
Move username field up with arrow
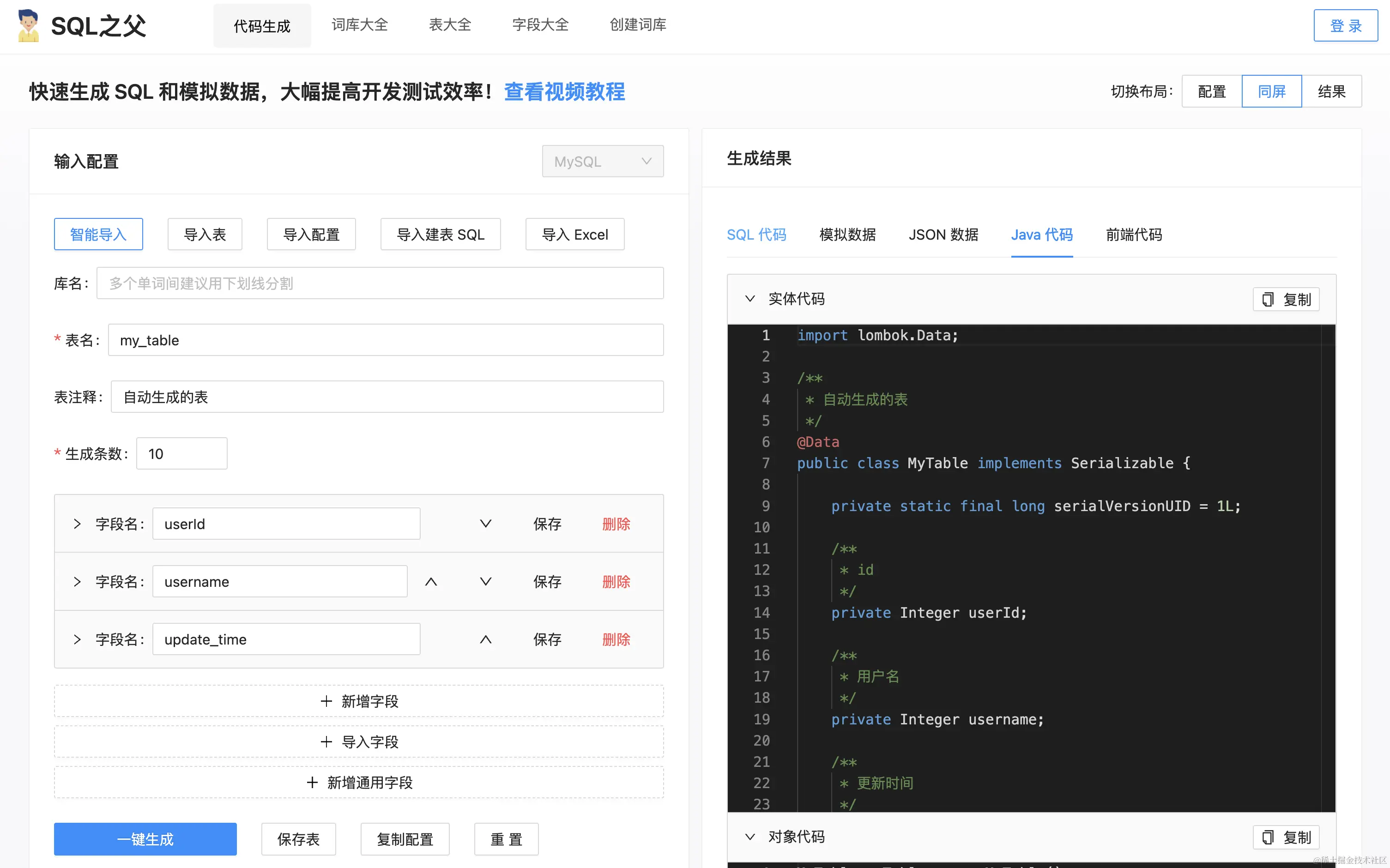pyautogui.click(x=430, y=582)
